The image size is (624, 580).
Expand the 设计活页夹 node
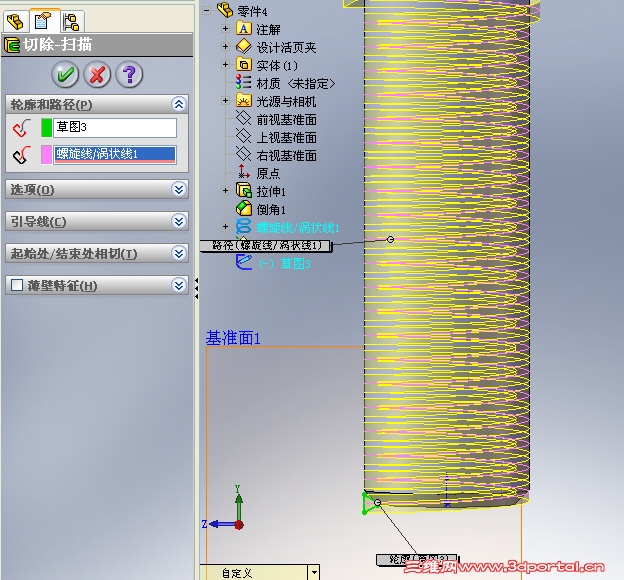pyautogui.click(x=225, y=47)
